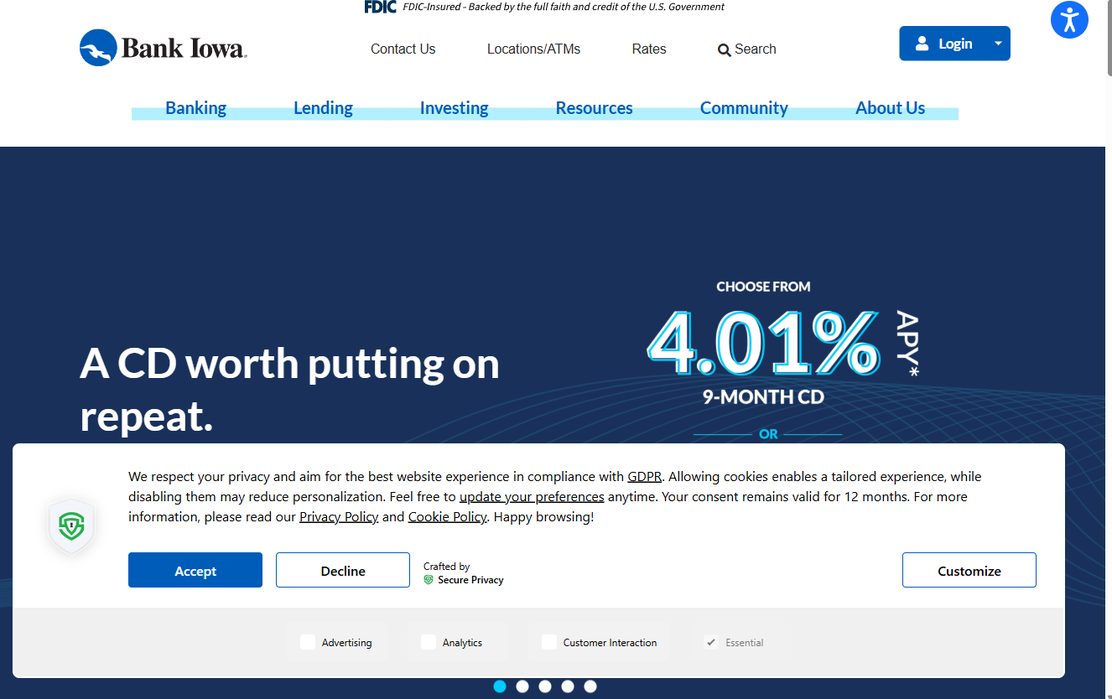Open the Rates link

point(649,49)
